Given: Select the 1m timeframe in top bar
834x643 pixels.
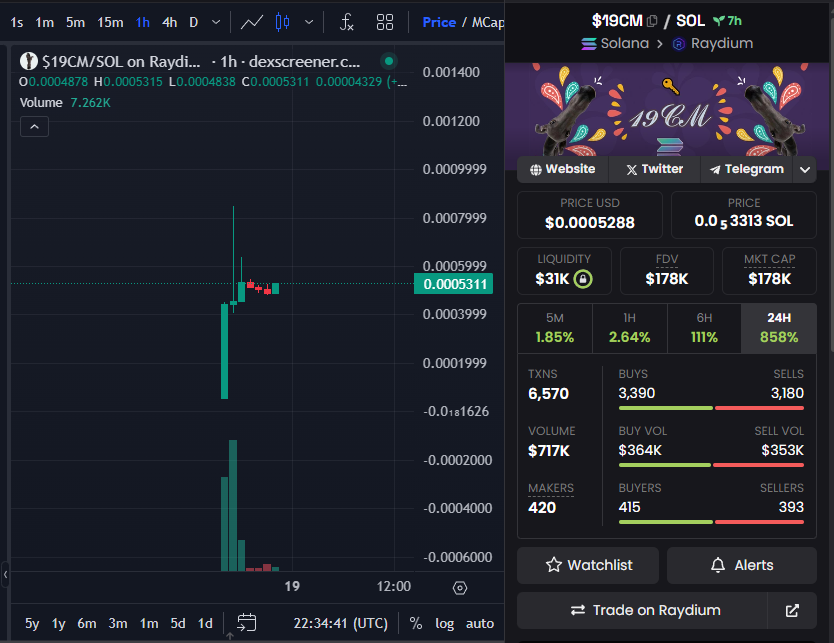Looking at the screenshot, I should pyautogui.click(x=45, y=22).
